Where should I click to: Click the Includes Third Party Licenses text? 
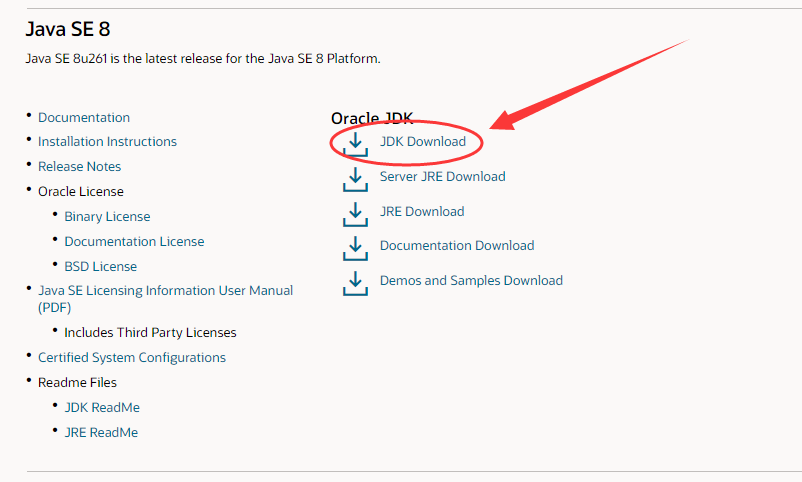click(150, 333)
